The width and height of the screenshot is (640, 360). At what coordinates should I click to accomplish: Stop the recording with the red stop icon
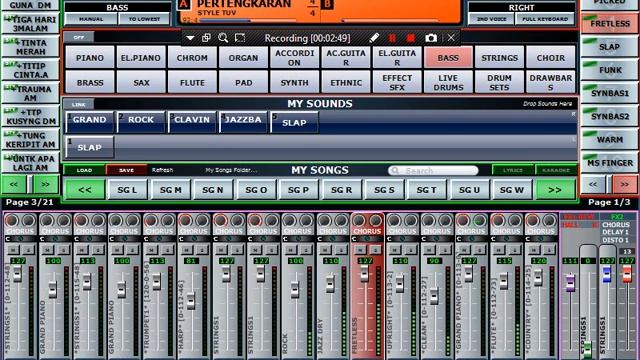[411, 38]
